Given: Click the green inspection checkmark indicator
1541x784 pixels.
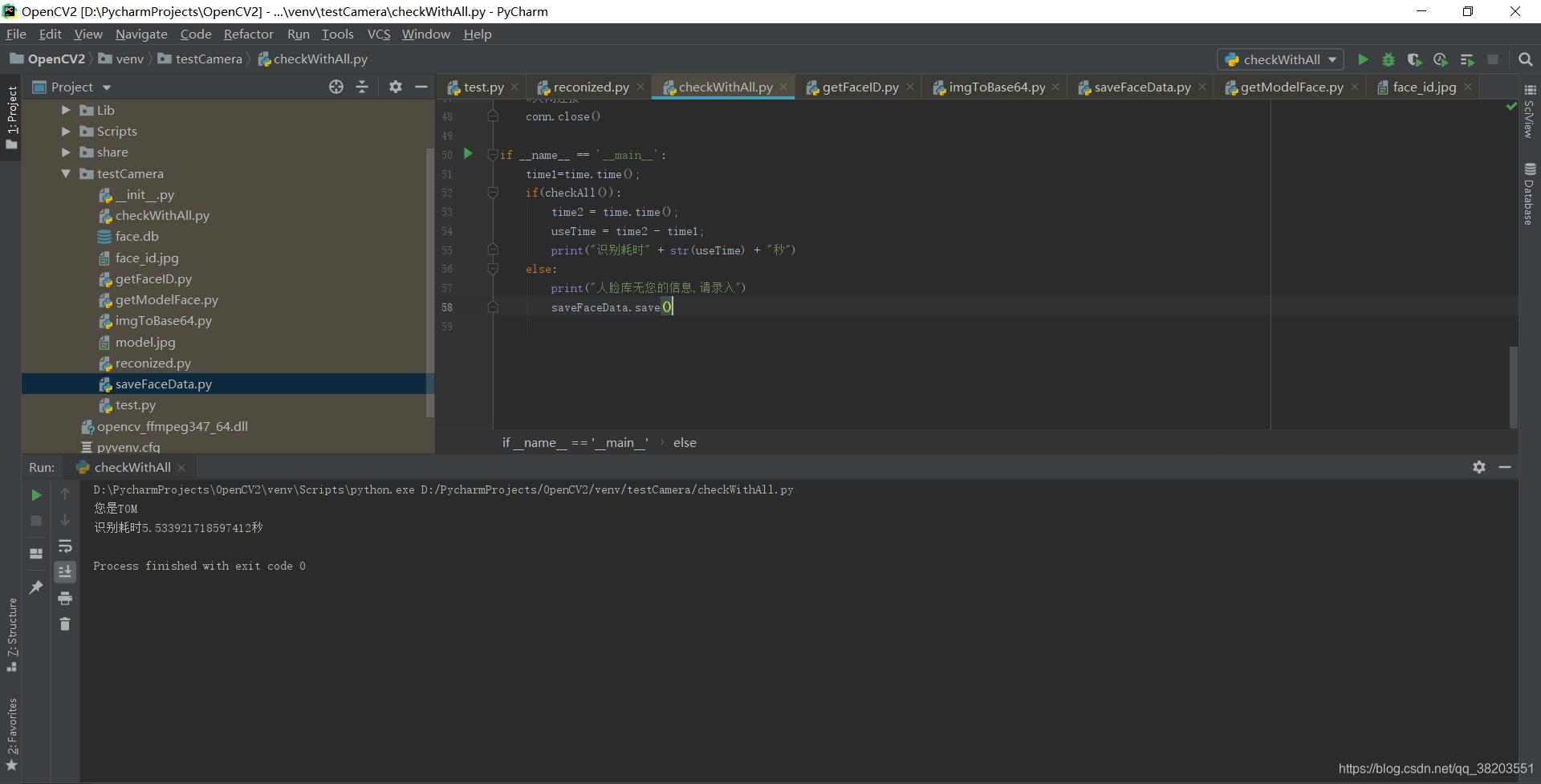Looking at the screenshot, I should (1511, 106).
